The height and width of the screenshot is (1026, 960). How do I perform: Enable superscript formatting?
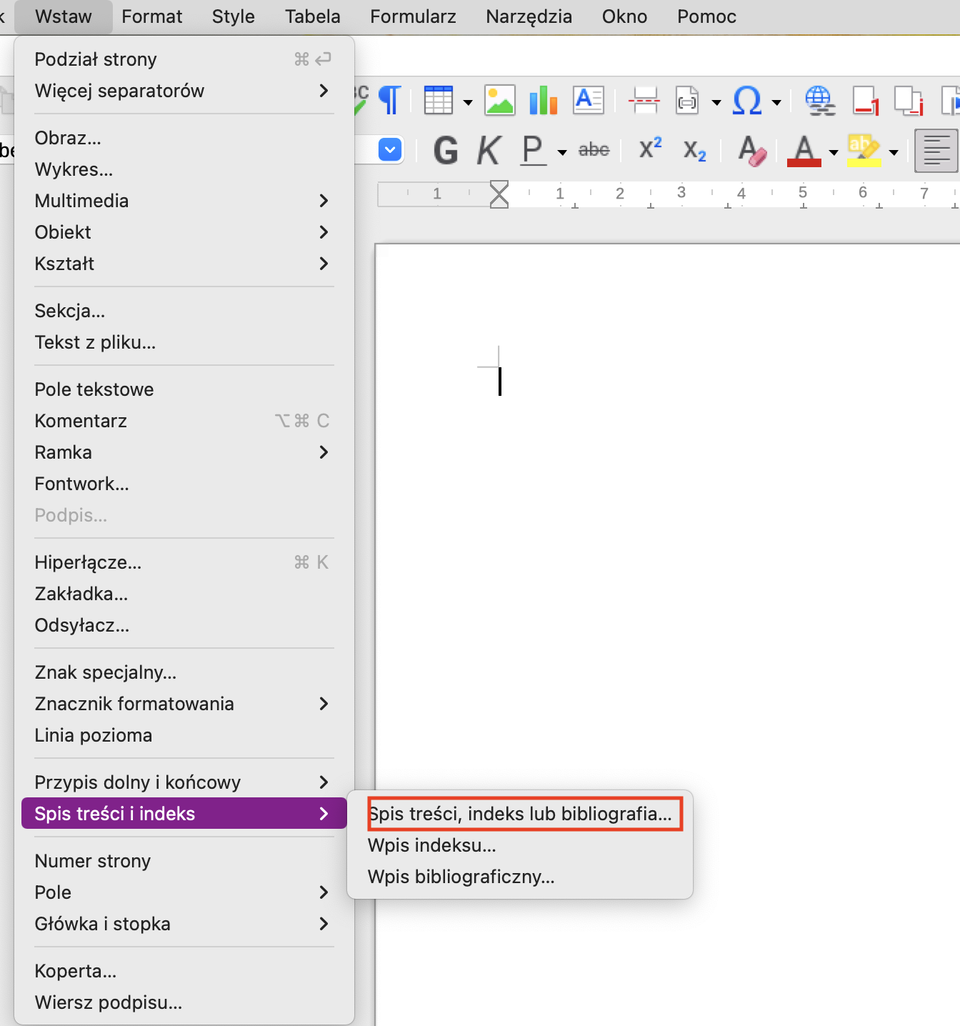coord(649,147)
